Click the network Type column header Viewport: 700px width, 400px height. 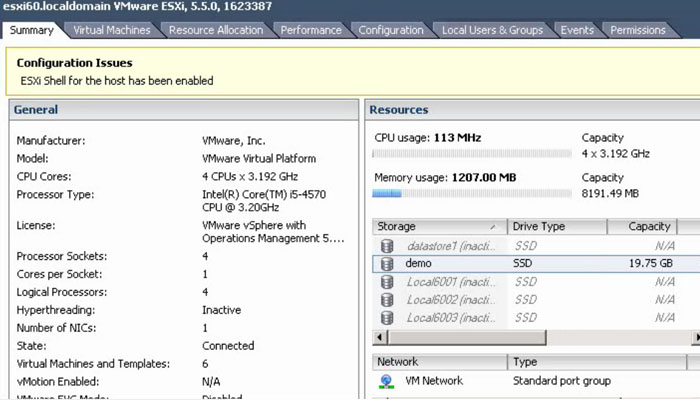(597, 362)
